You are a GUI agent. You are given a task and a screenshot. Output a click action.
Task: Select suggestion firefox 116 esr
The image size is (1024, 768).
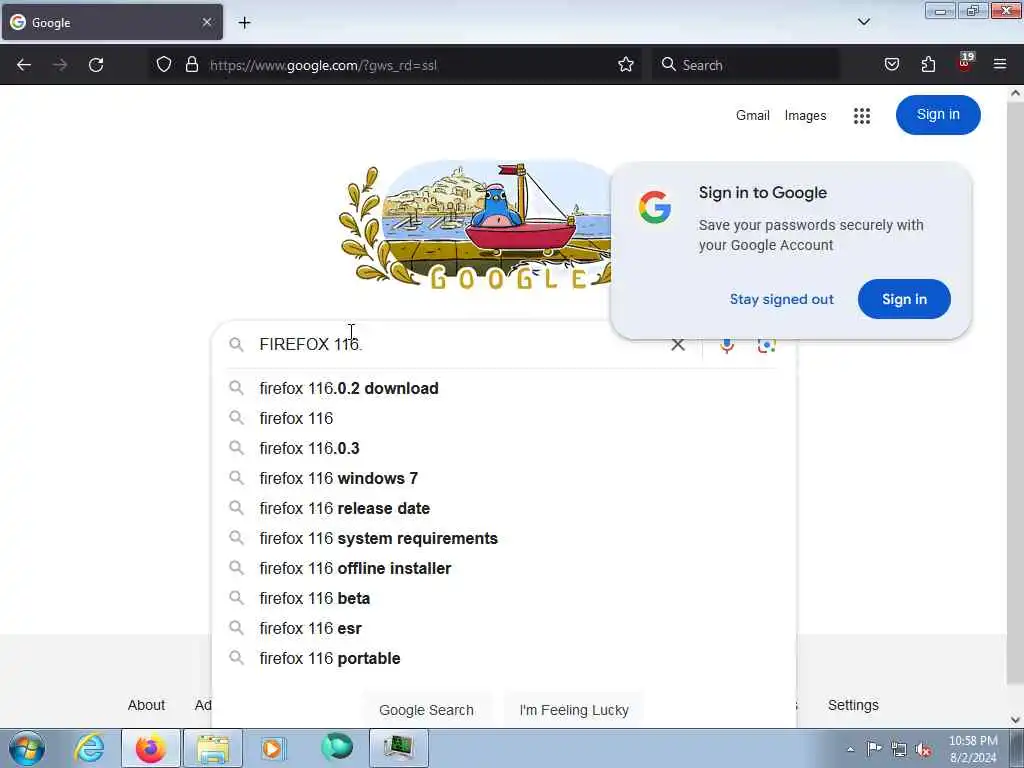[504, 629]
